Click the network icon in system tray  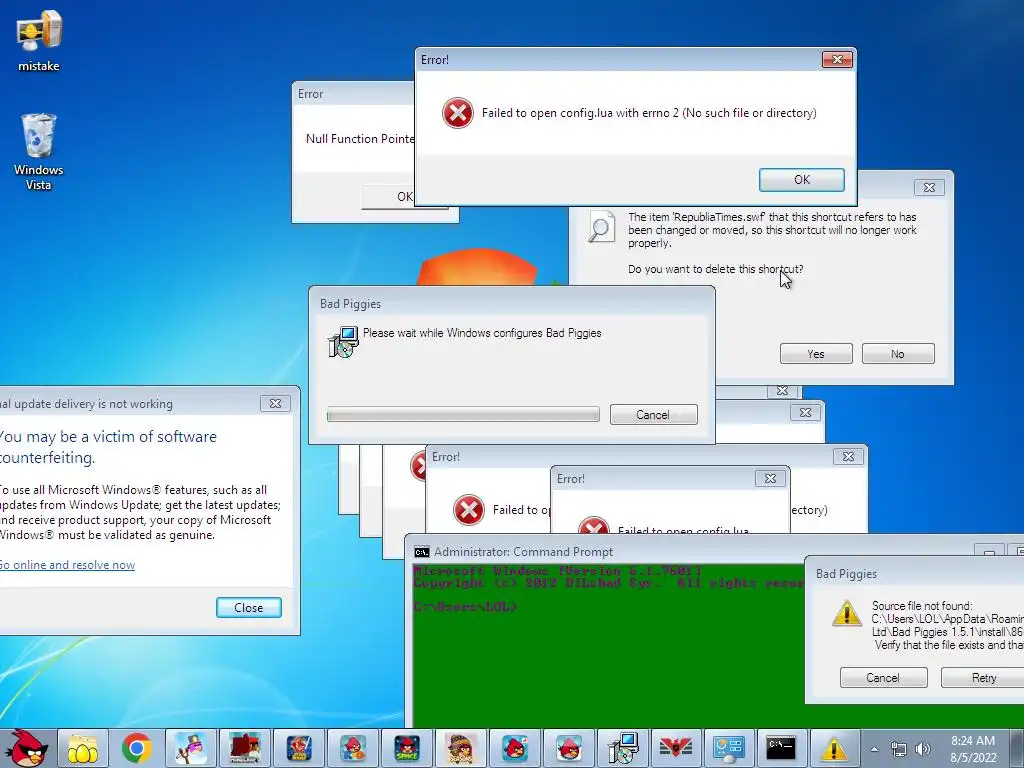tap(899, 749)
